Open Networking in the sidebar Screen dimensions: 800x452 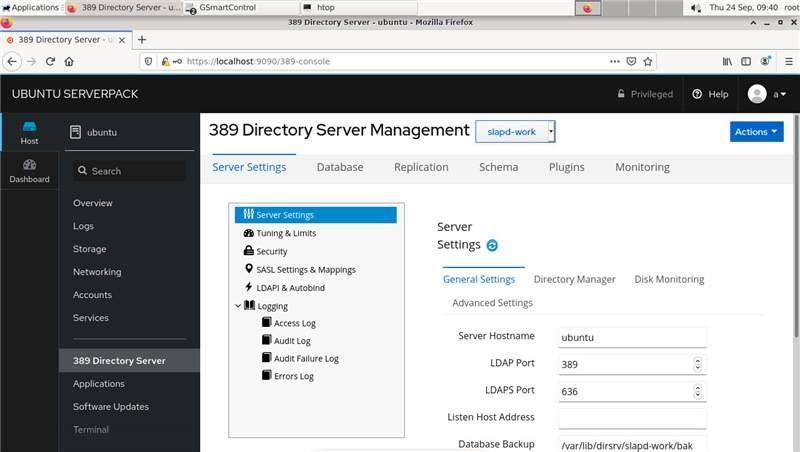pyautogui.click(x=97, y=272)
